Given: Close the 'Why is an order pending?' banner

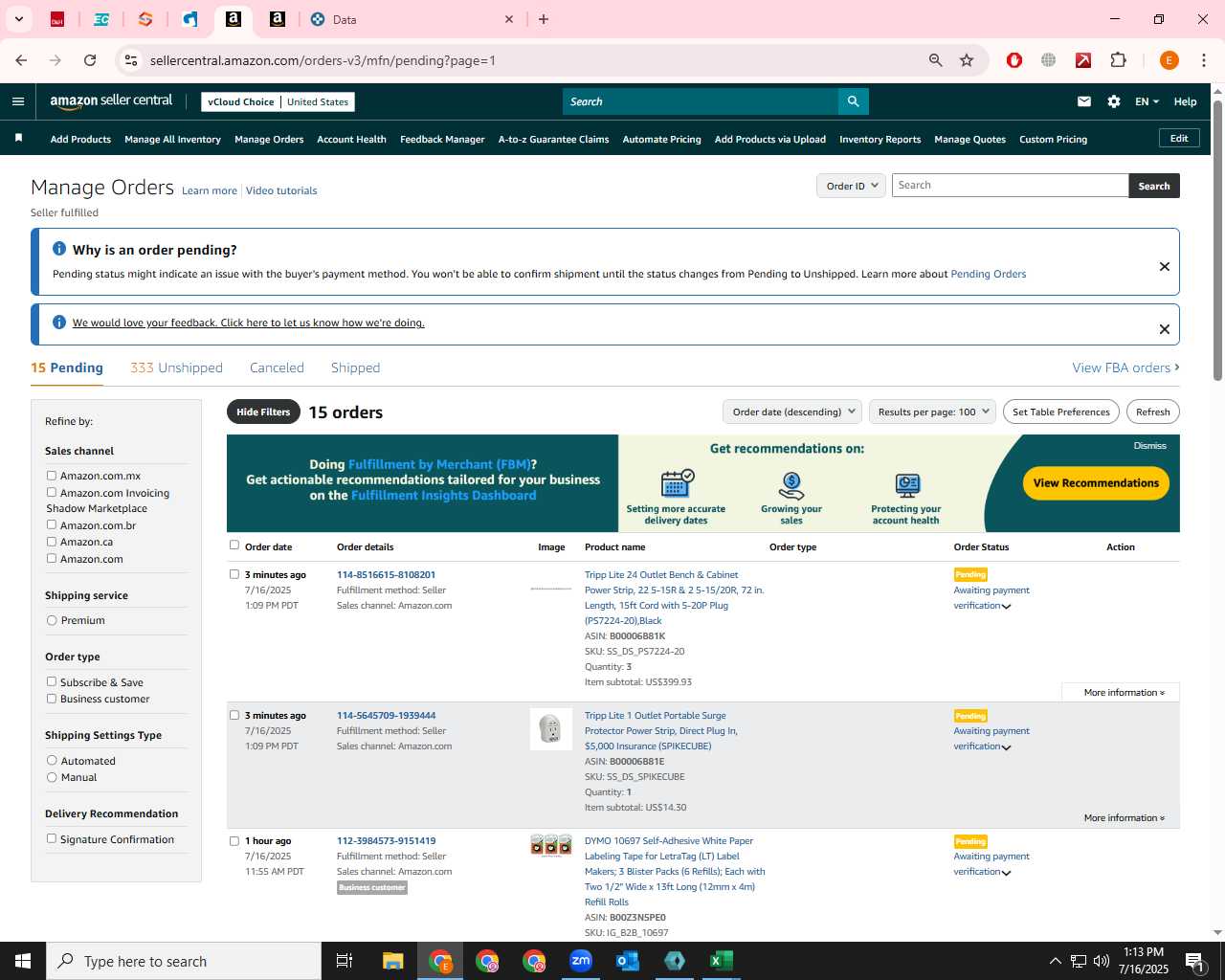Looking at the screenshot, I should [1165, 267].
